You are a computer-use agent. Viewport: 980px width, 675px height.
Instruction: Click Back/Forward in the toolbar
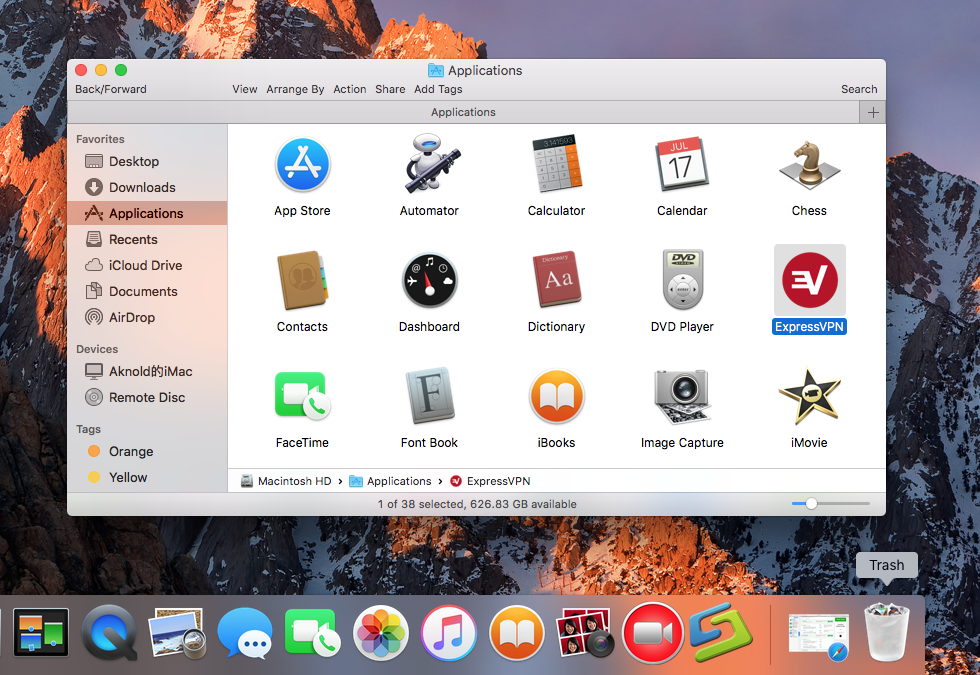pos(111,89)
